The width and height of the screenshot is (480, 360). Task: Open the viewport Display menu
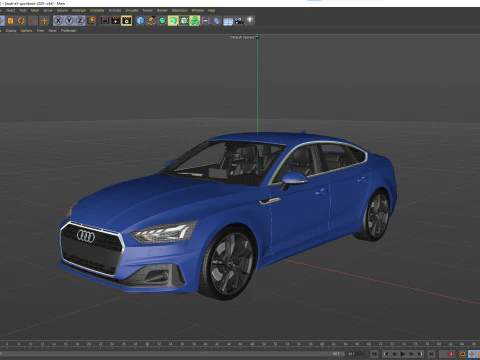11,30
